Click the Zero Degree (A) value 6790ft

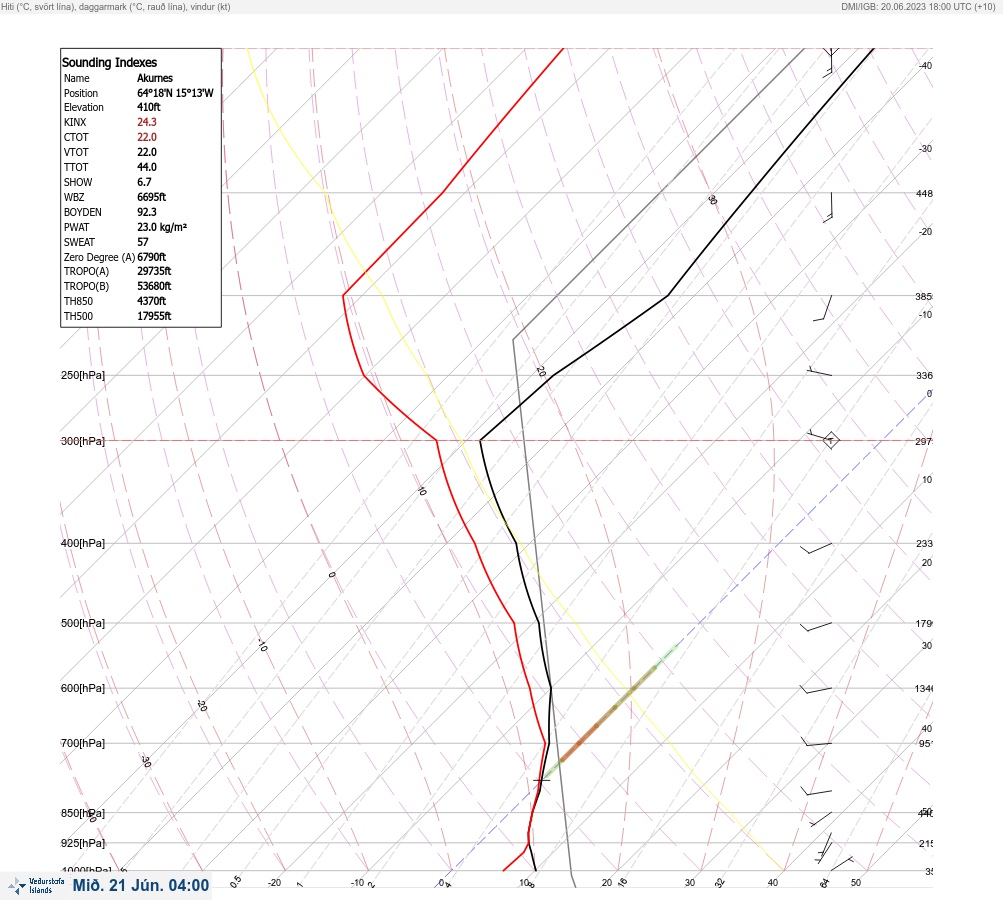[152, 257]
